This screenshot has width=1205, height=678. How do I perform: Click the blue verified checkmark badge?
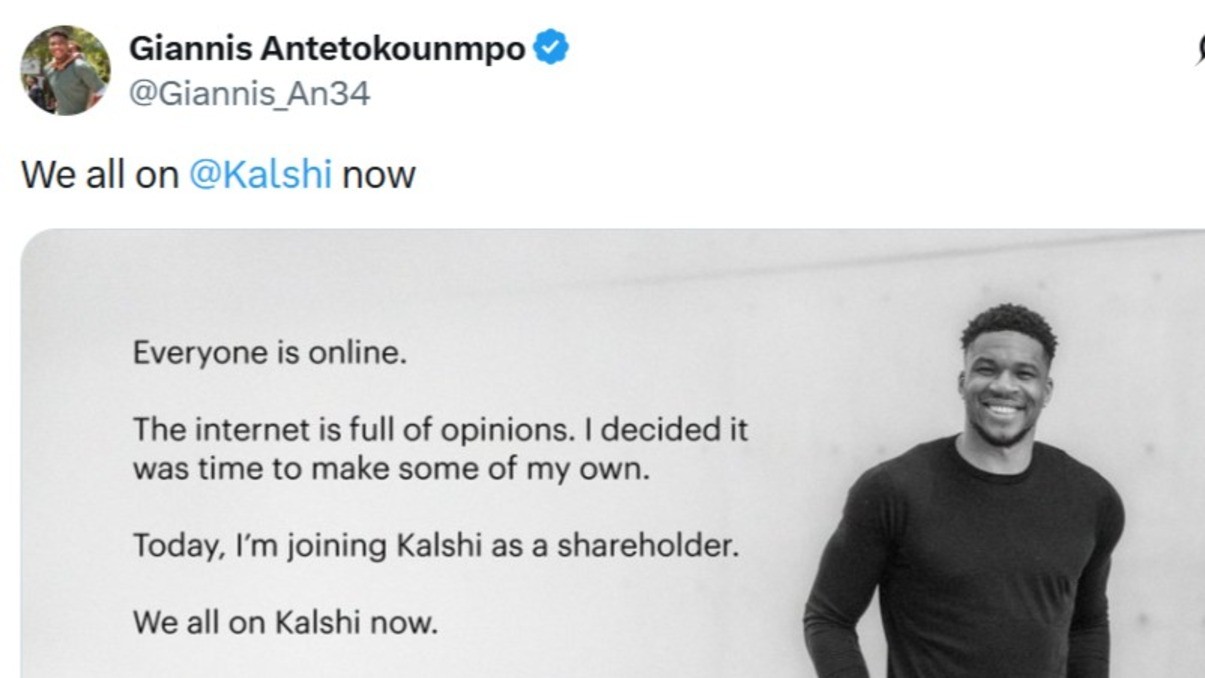pyautogui.click(x=550, y=48)
